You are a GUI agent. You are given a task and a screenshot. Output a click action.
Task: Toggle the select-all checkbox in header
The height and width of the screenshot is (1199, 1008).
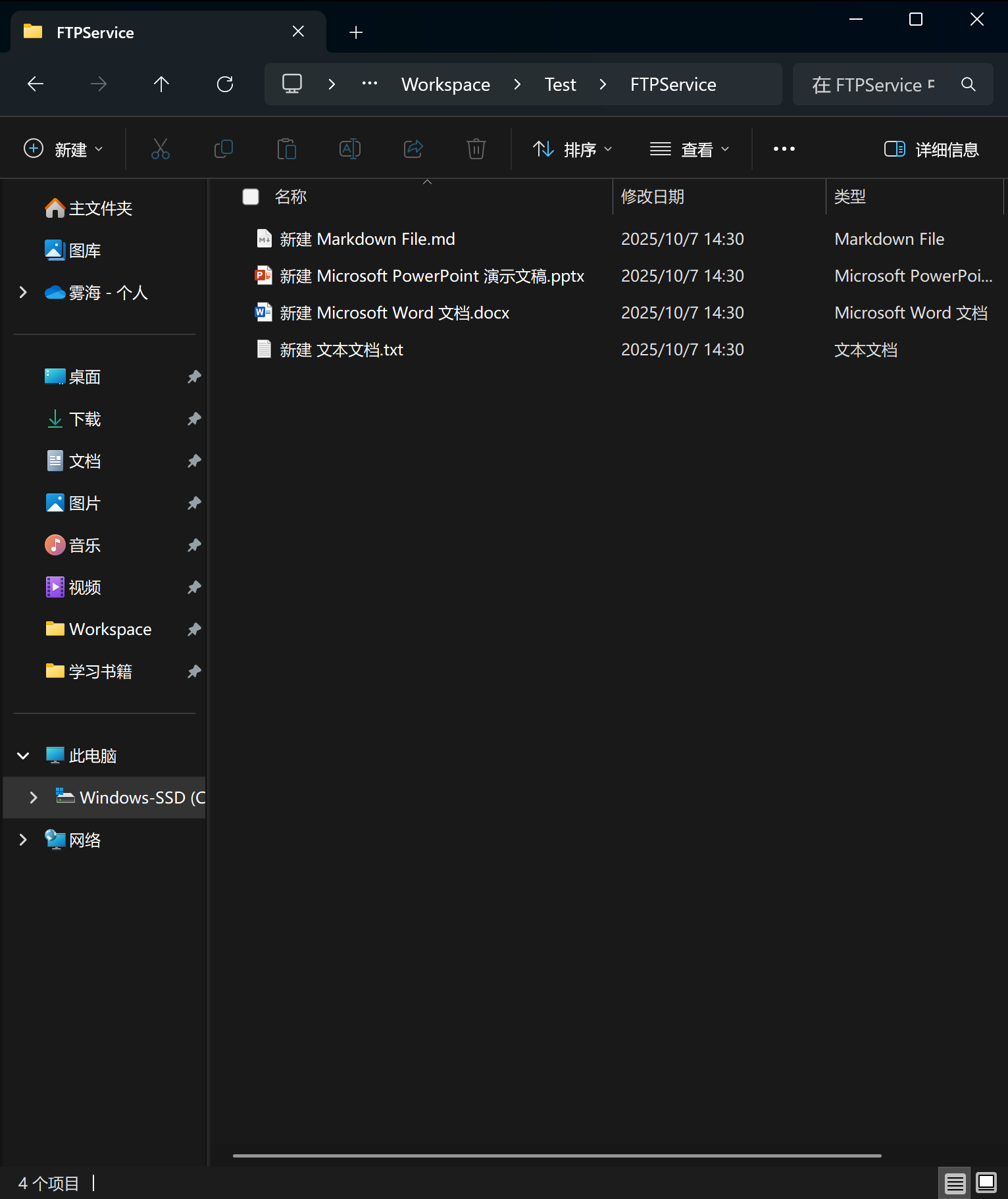[251, 197]
